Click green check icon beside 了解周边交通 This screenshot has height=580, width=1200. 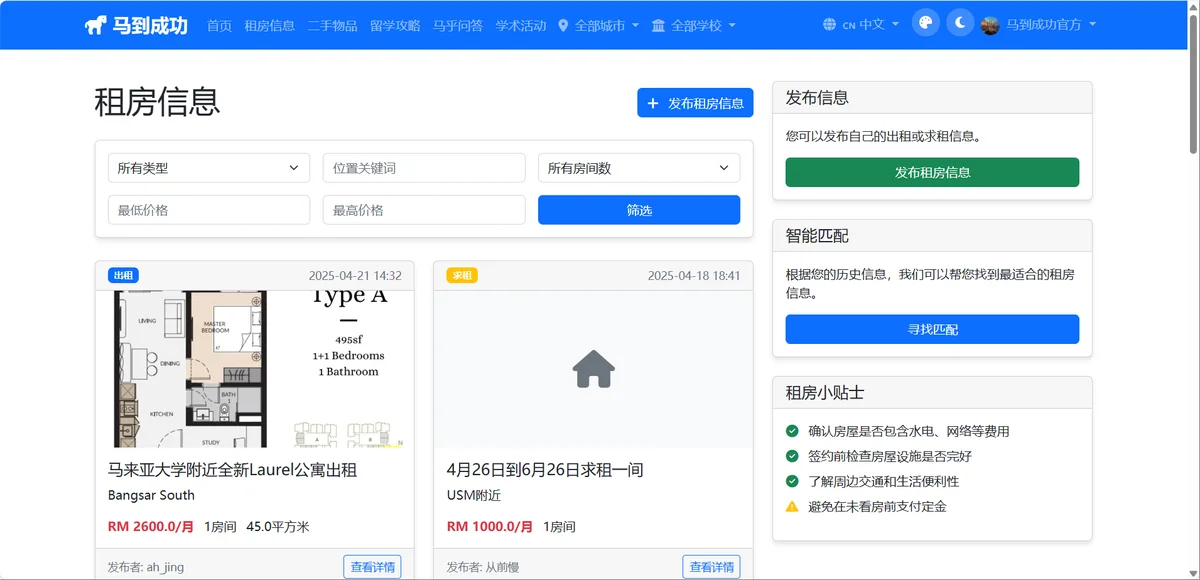tap(792, 481)
